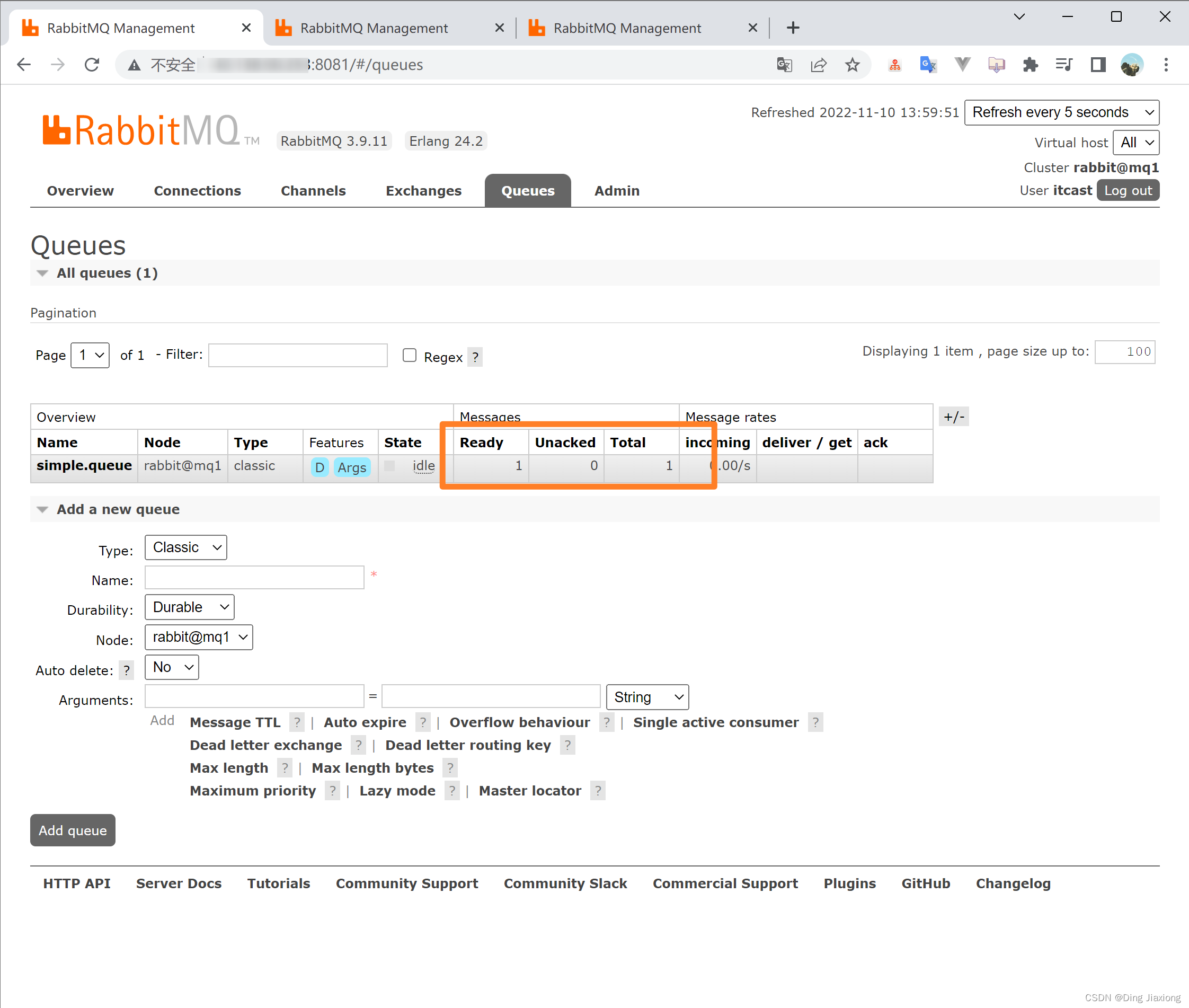The image size is (1189, 1008).
Task: Open the Tutorials footer link
Action: (x=278, y=883)
